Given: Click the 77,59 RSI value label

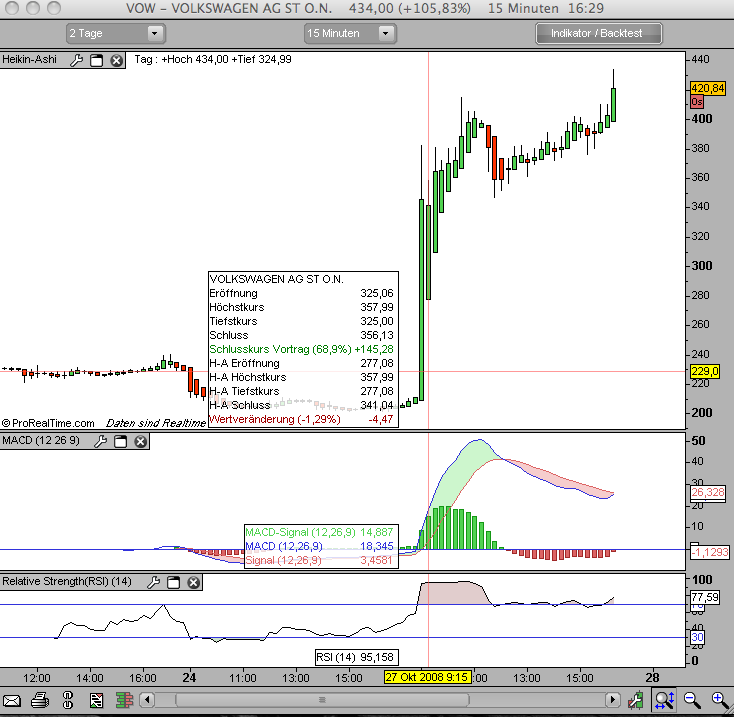Looking at the screenshot, I should click(x=705, y=597).
